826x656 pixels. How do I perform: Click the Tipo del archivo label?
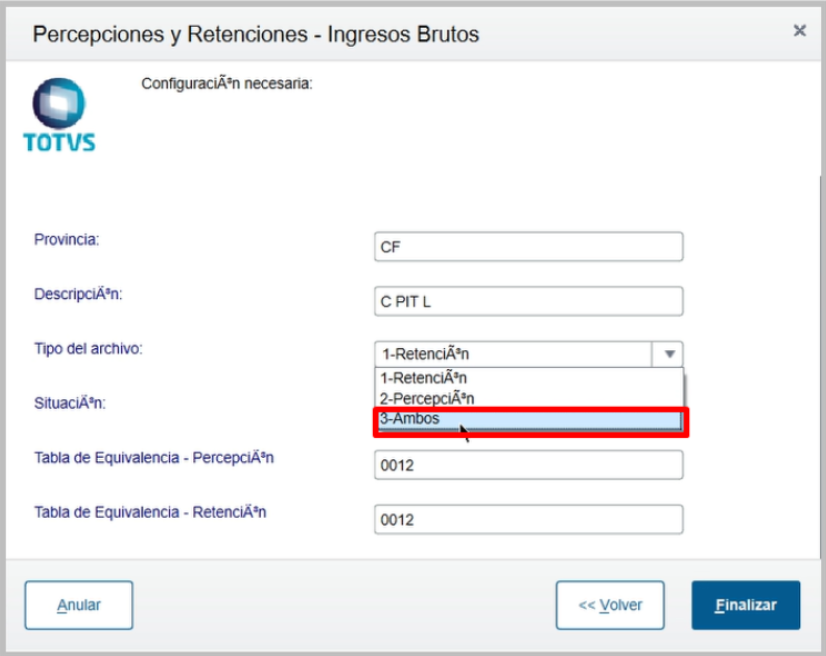(x=88, y=348)
